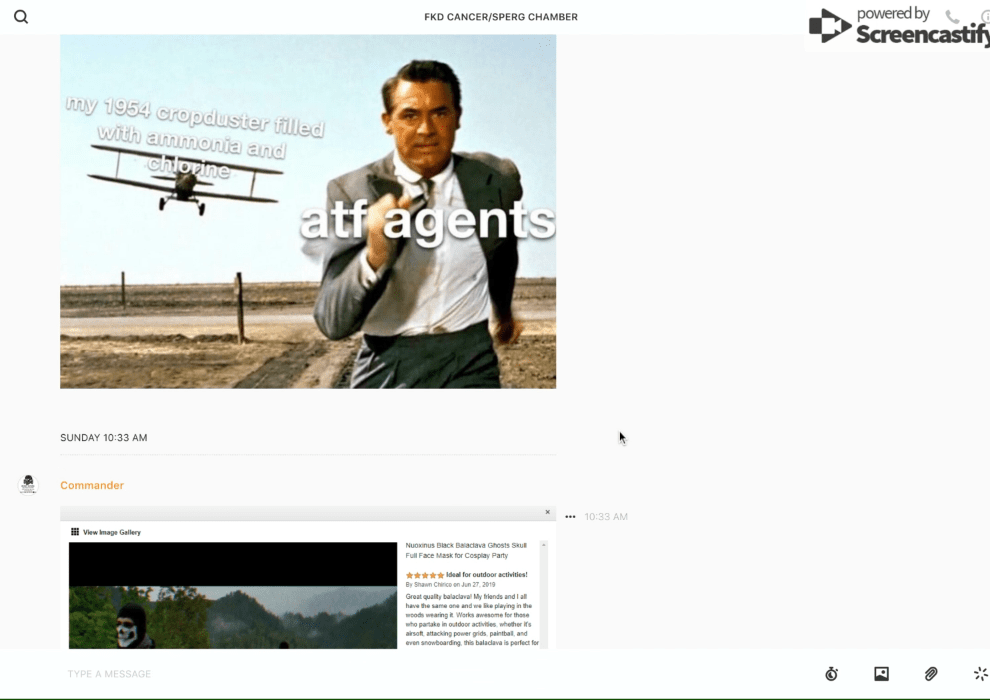The image size is (990, 700).
Task: Click the starburst icon right of the paperclip
Action: tap(980, 674)
